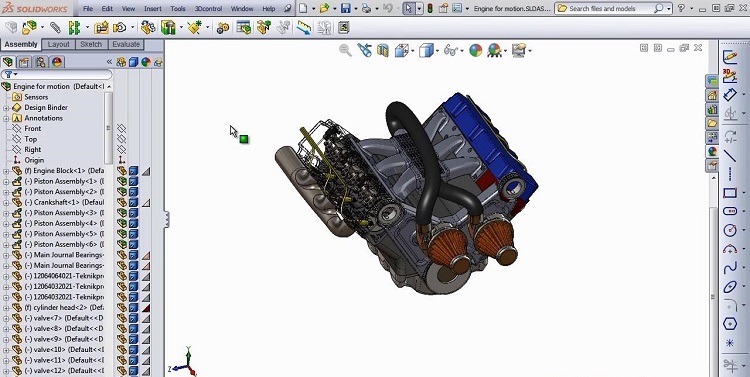Select the Polygon sketch tool
Screen dimensions: 750x377
[x=730, y=324]
